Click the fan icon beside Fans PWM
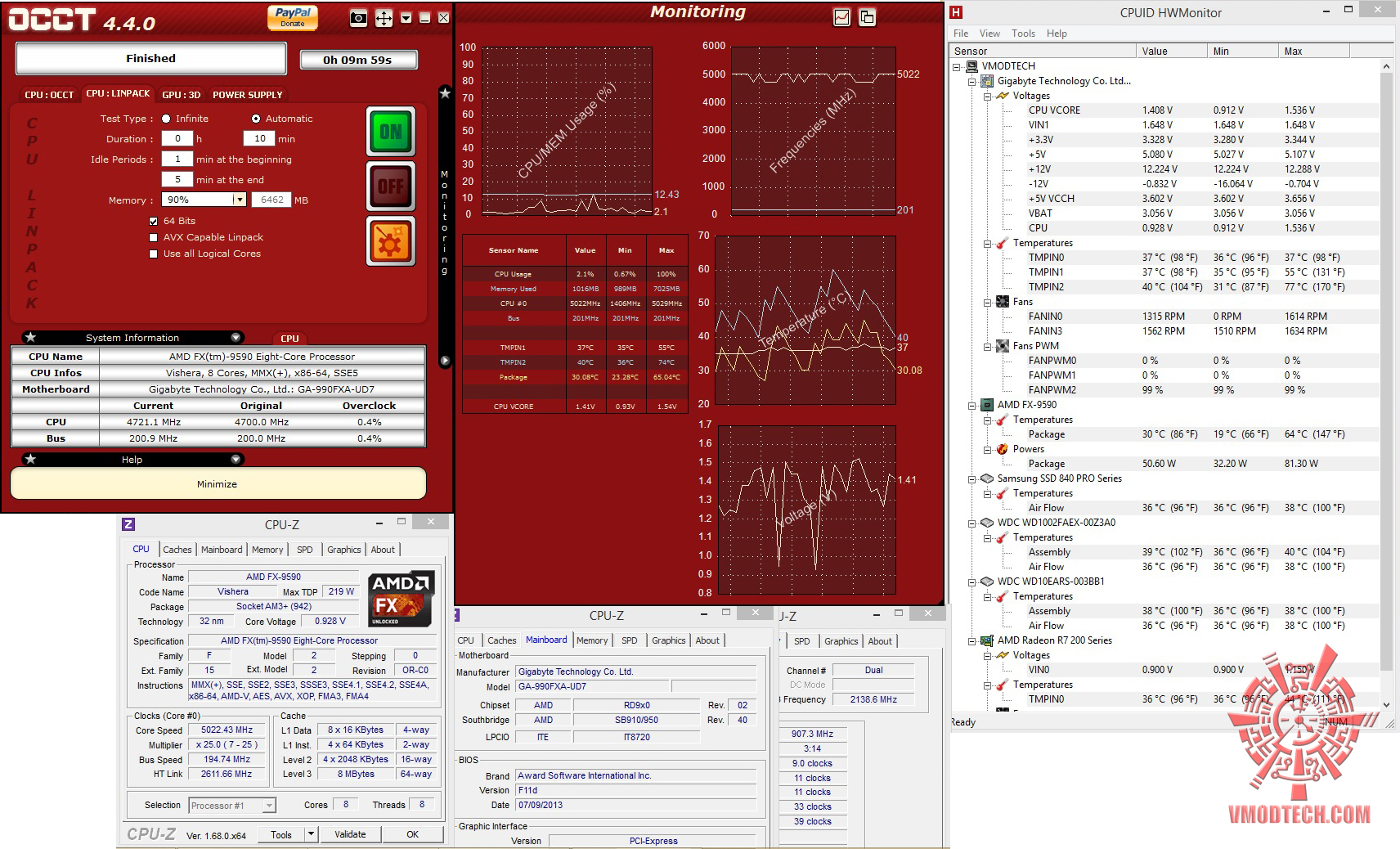The width and height of the screenshot is (1400, 849). click(x=1003, y=346)
